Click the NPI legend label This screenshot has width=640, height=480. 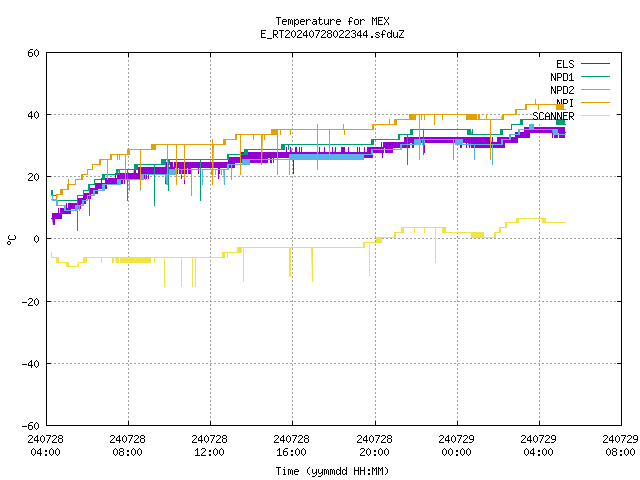(565, 103)
